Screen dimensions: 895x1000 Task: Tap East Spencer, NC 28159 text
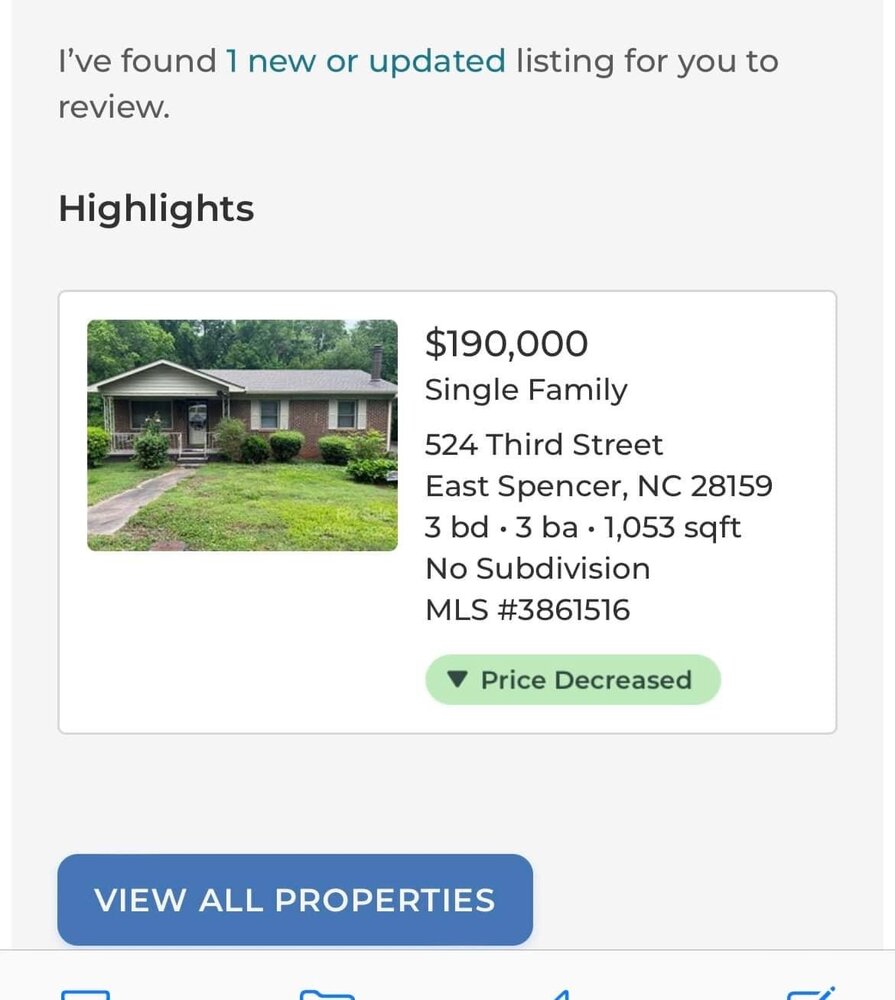(x=598, y=486)
